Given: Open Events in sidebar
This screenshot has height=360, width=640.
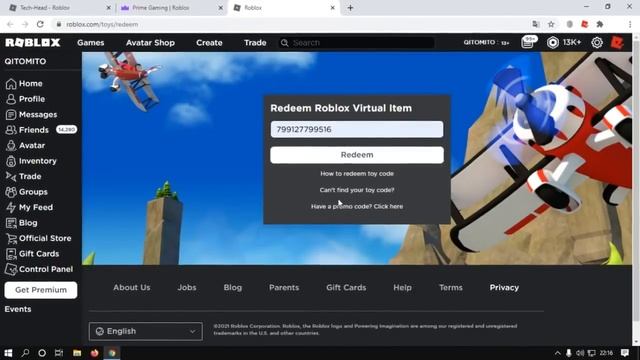Looking at the screenshot, I should tap(18, 309).
